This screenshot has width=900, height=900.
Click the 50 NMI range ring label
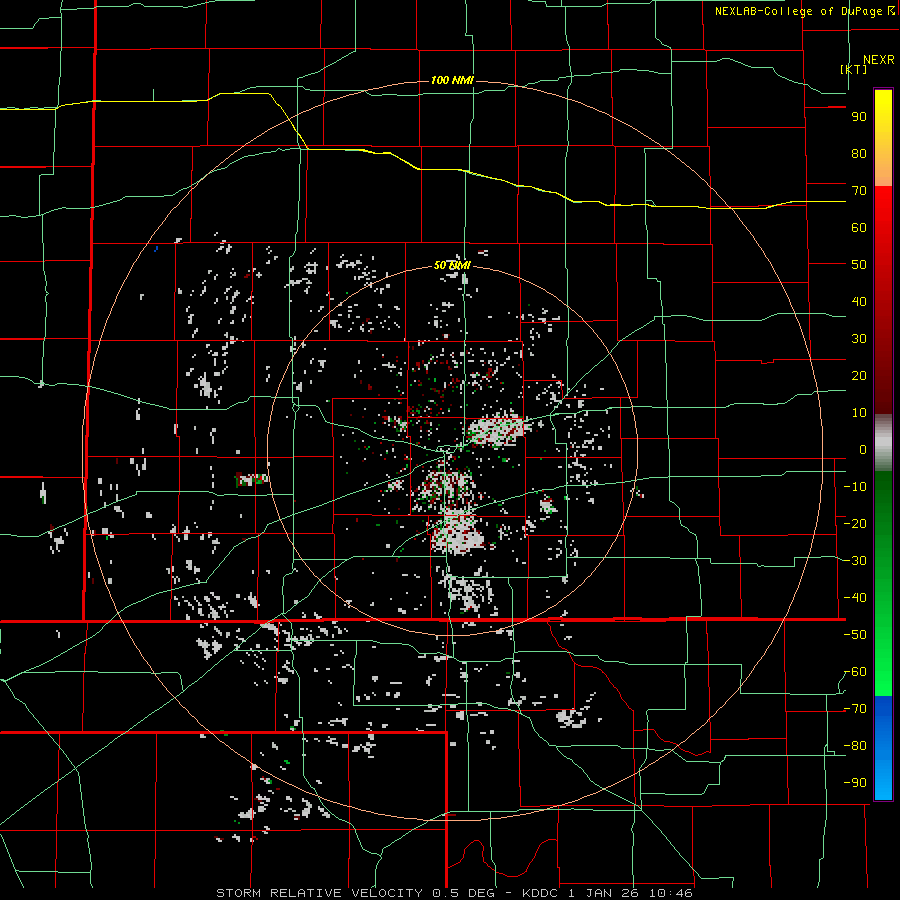[x=452, y=265]
